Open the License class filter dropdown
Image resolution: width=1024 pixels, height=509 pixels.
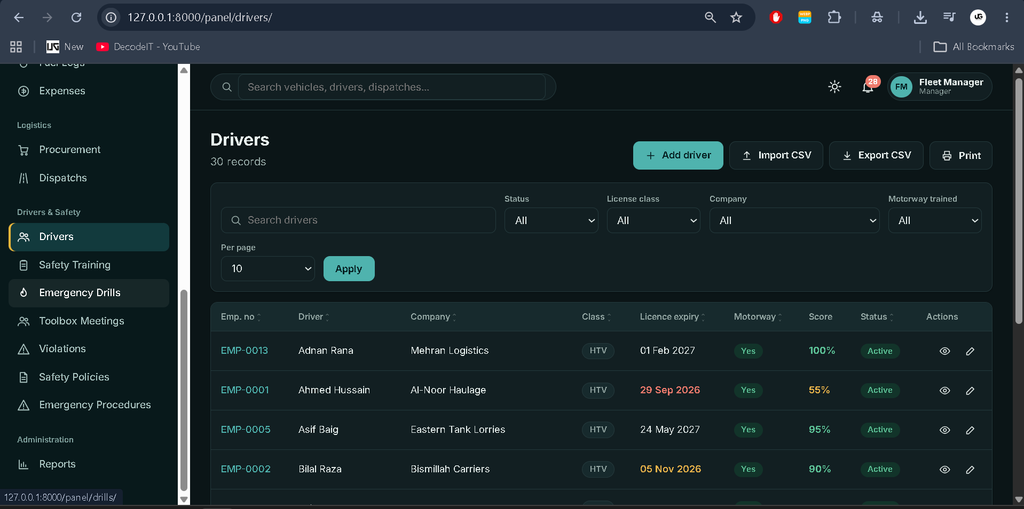point(654,220)
